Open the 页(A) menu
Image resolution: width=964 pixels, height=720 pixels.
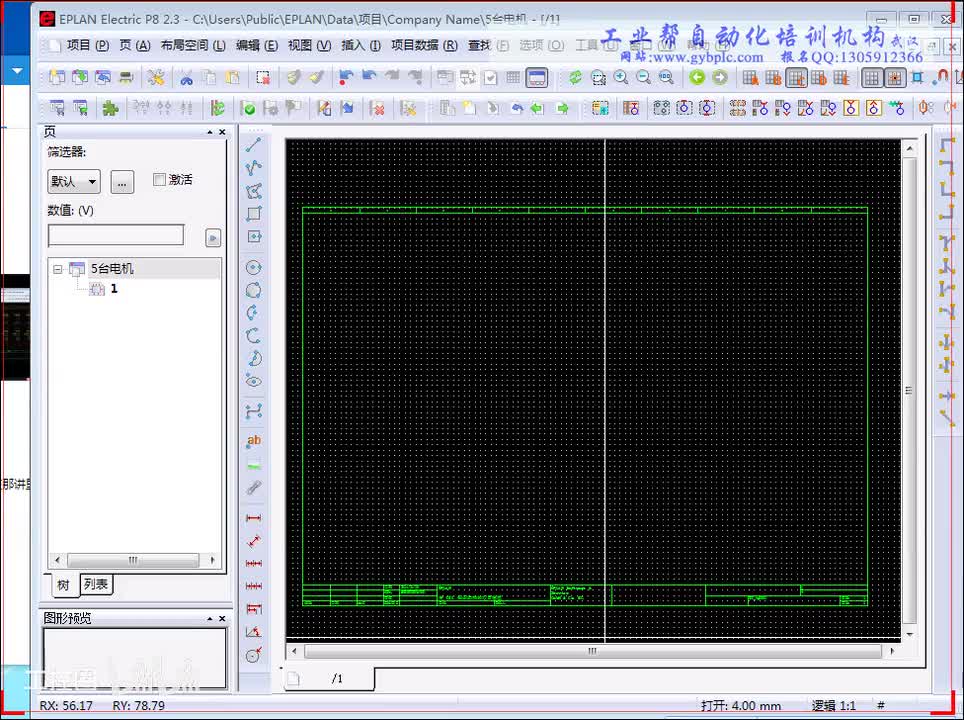(x=135, y=45)
